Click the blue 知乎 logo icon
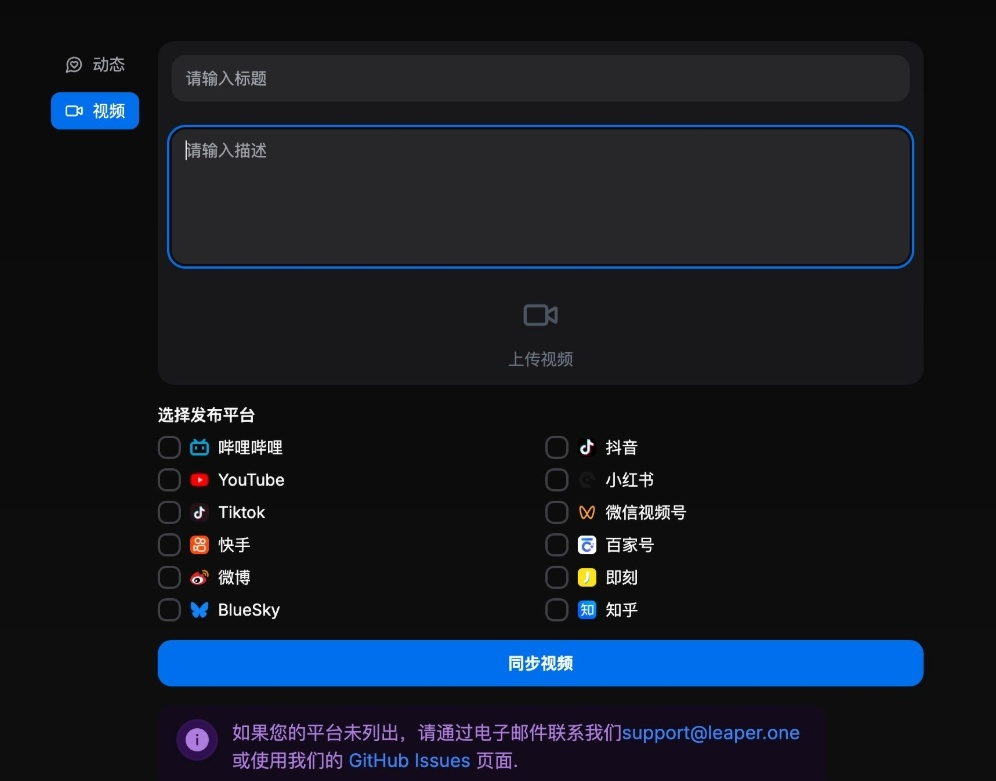The height and width of the screenshot is (781, 996). (587, 610)
